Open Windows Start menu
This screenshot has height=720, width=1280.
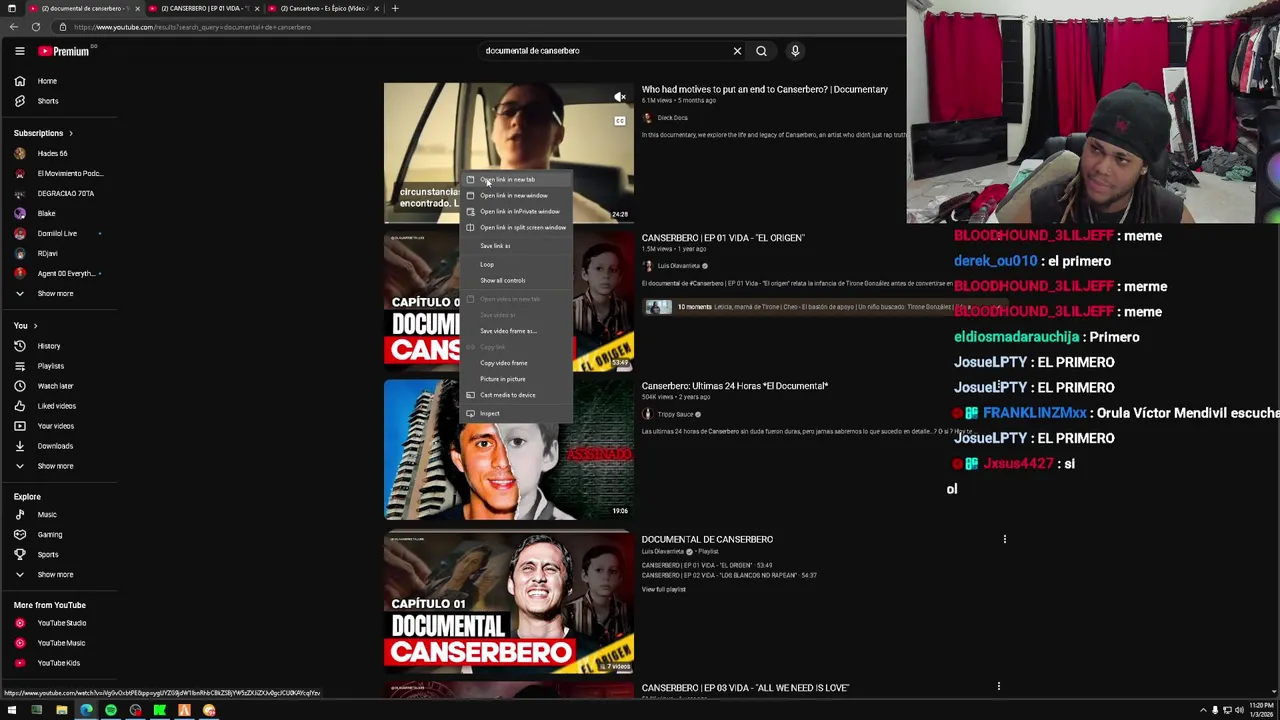[x=12, y=710]
